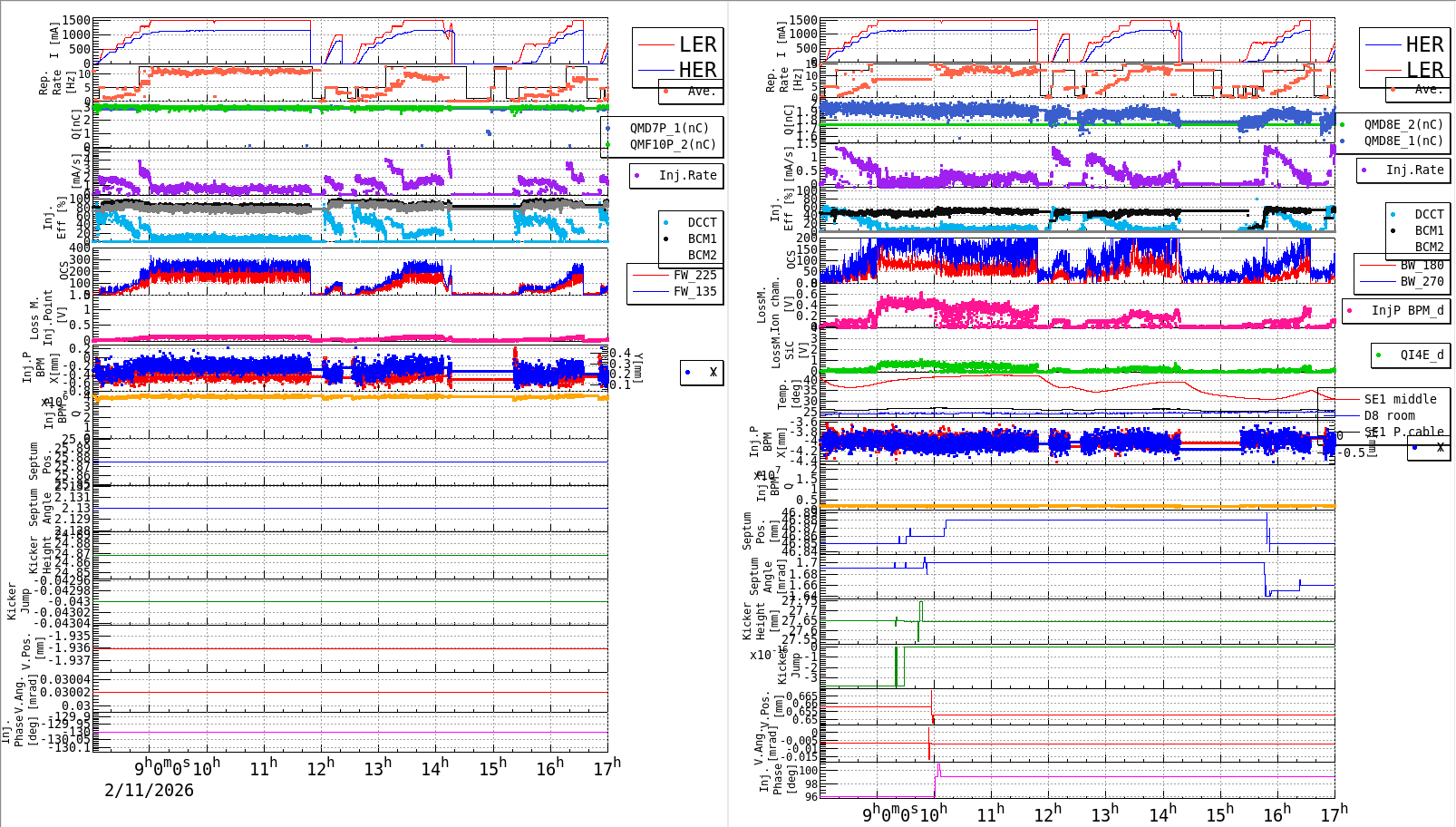Click the LER legend entry in the left plot

pyautogui.click(x=697, y=44)
